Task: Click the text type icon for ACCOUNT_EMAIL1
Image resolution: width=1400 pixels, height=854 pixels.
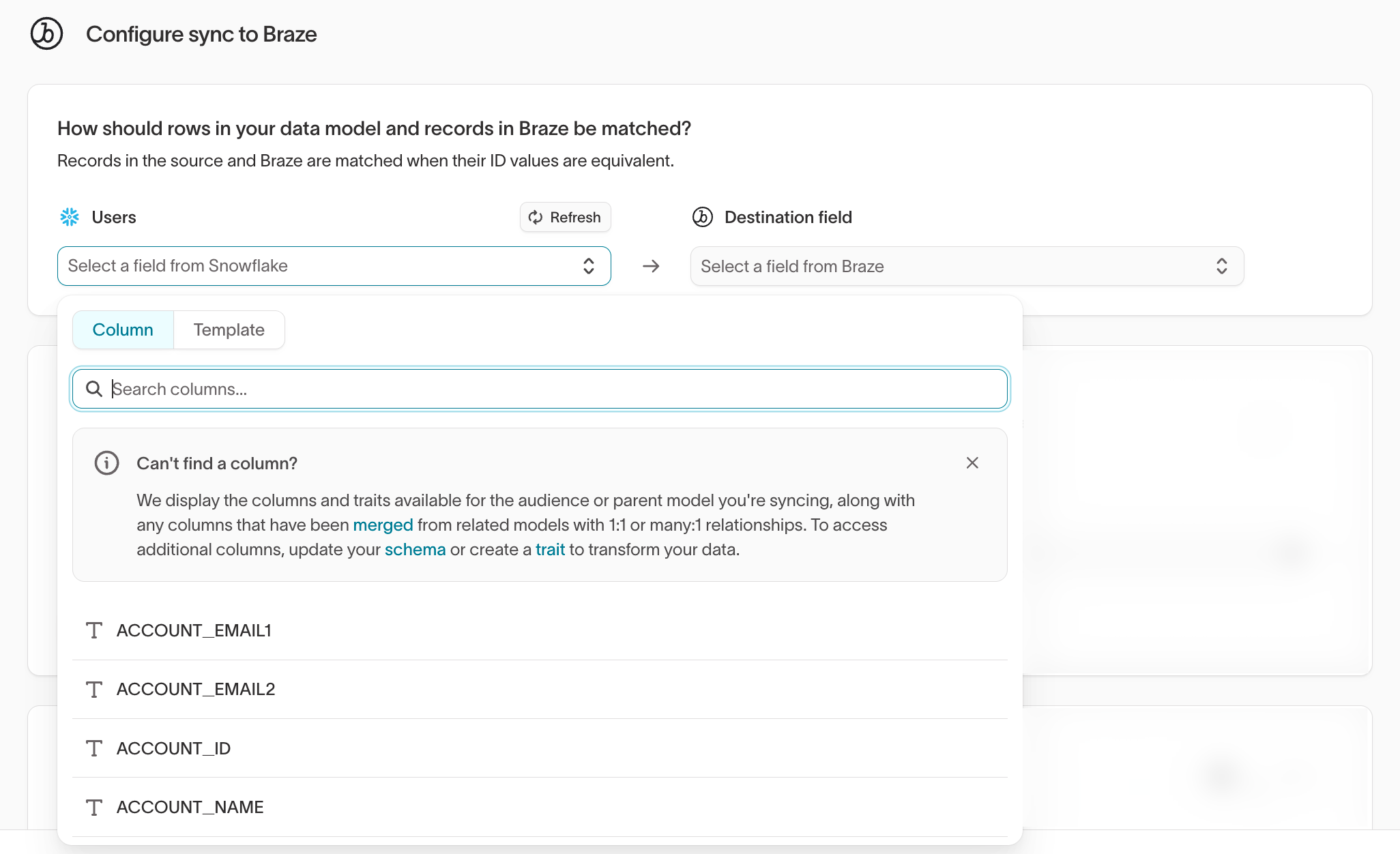Action: (x=94, y=630)
